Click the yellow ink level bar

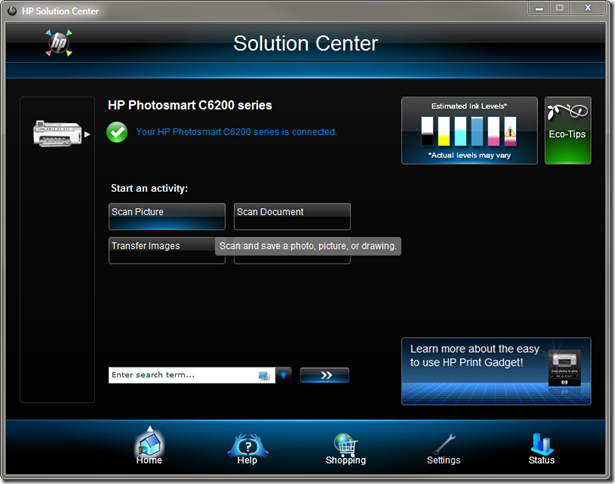pyautogui.click(x=444, y=131)
